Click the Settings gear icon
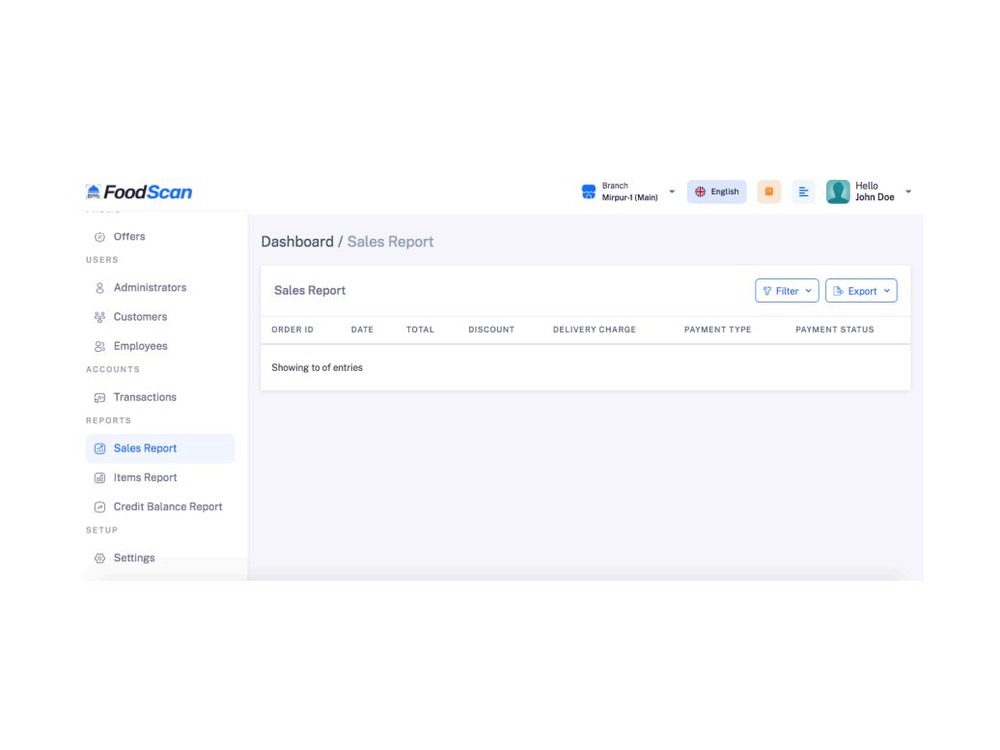The width and height of the screenshot is (1000, 750). click(99, 558)
